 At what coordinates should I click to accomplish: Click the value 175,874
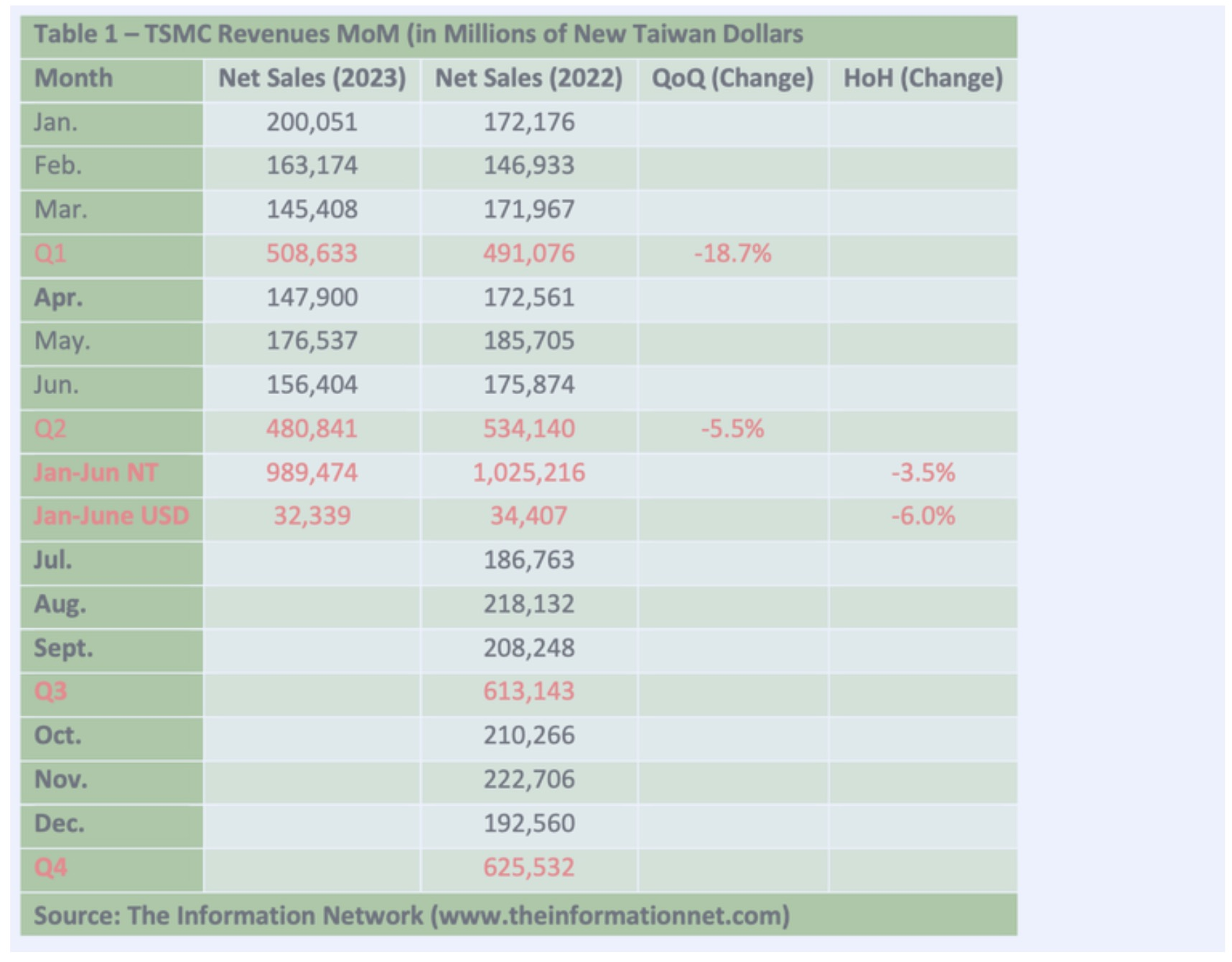529,385
